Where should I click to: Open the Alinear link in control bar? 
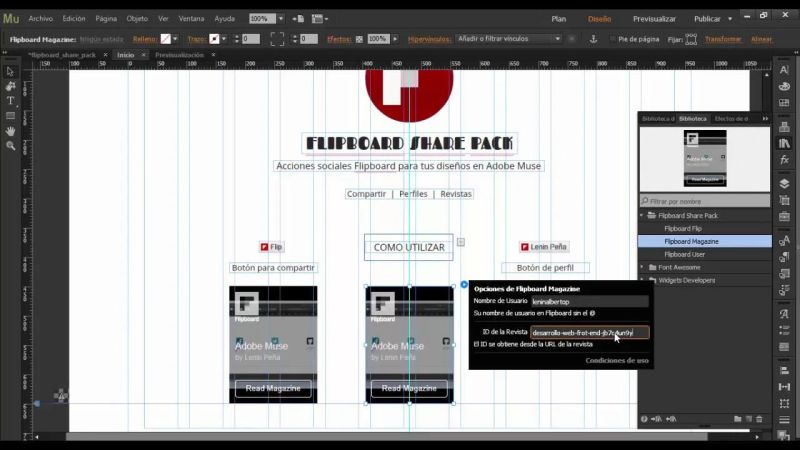tap(761, 39)
